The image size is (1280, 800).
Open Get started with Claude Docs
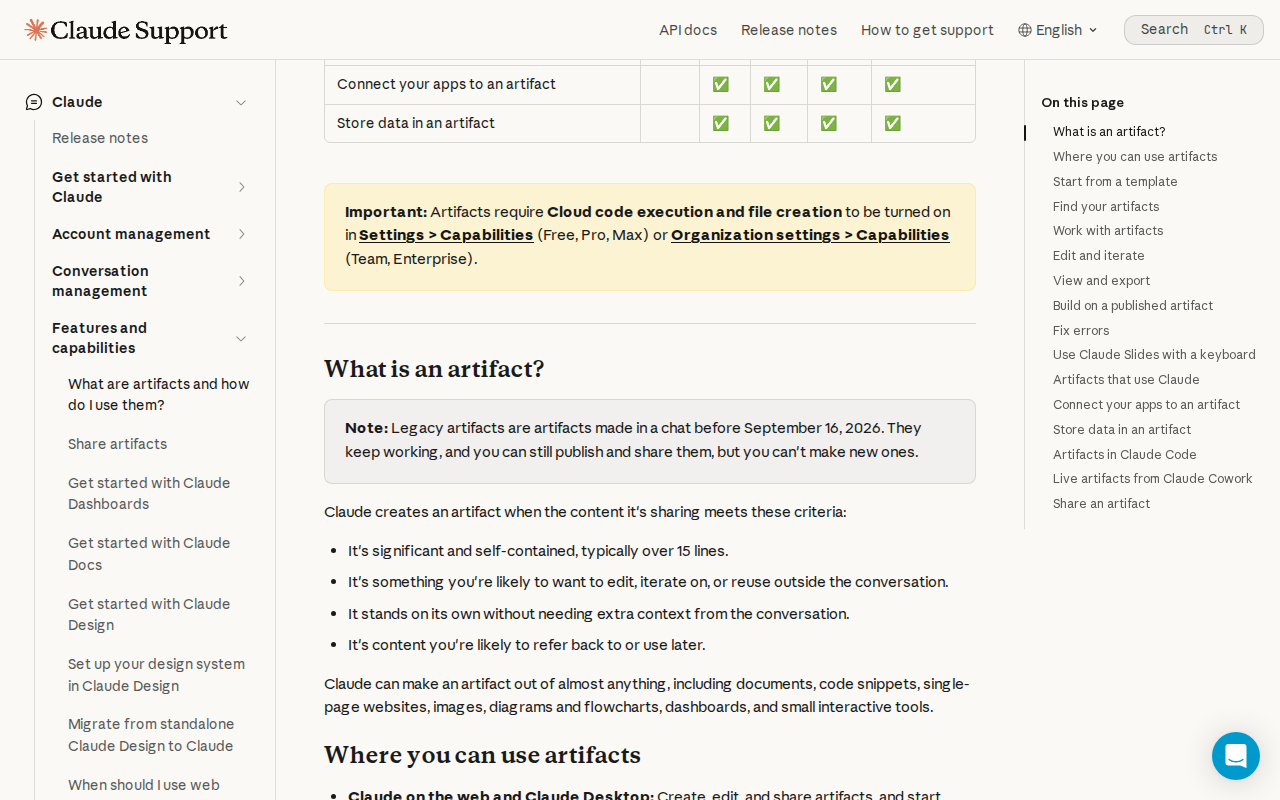149,554
